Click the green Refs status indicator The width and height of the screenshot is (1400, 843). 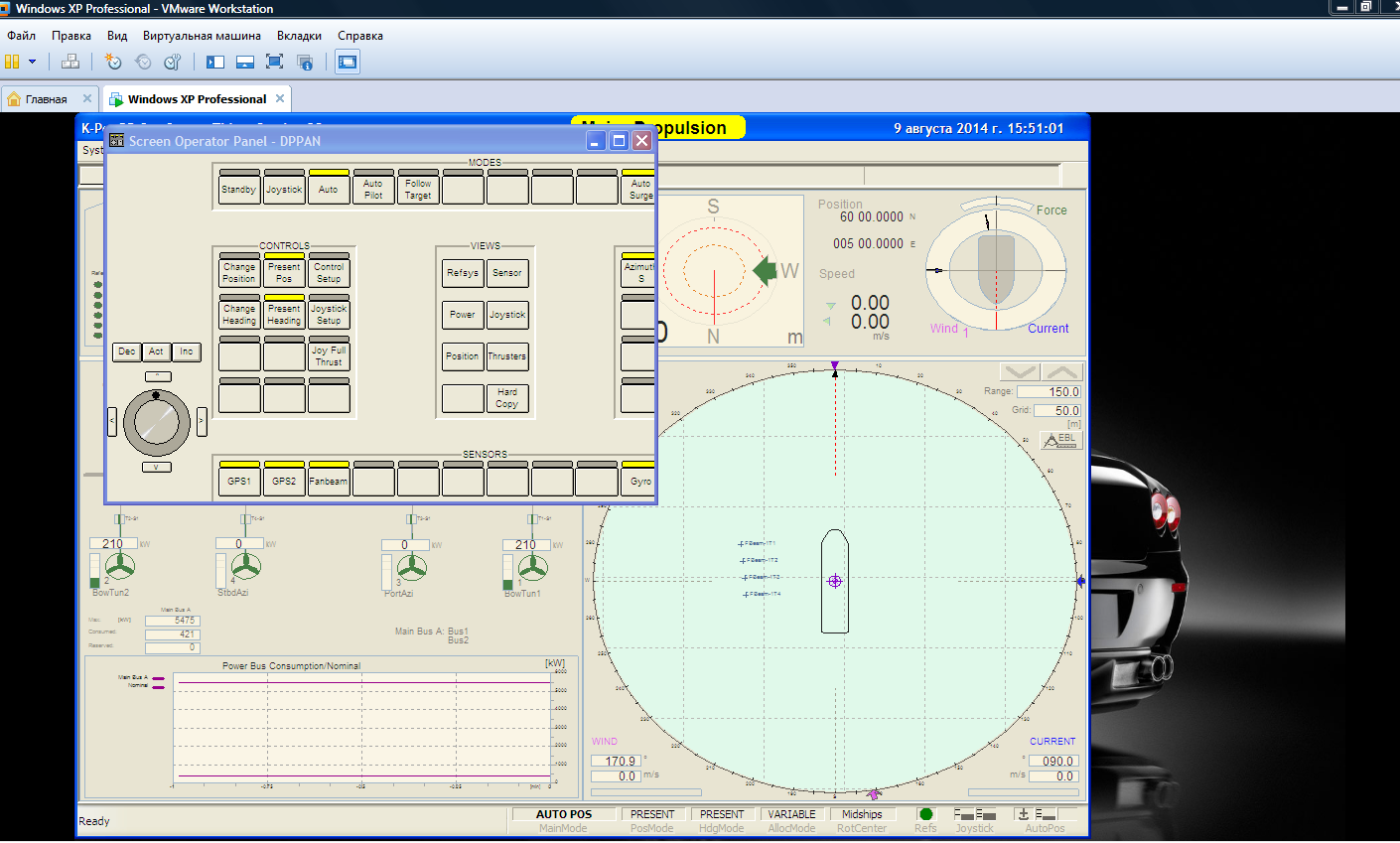(x=925, y=814)
